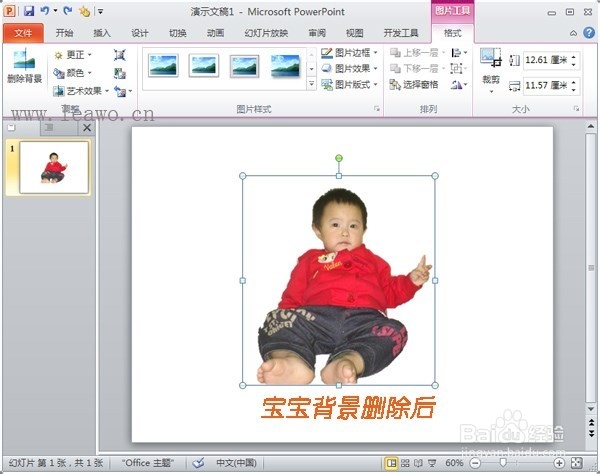Collapse the ribbon with the caret icon
Viewport: 600px width, 474px height.
(x=573, y=33)
